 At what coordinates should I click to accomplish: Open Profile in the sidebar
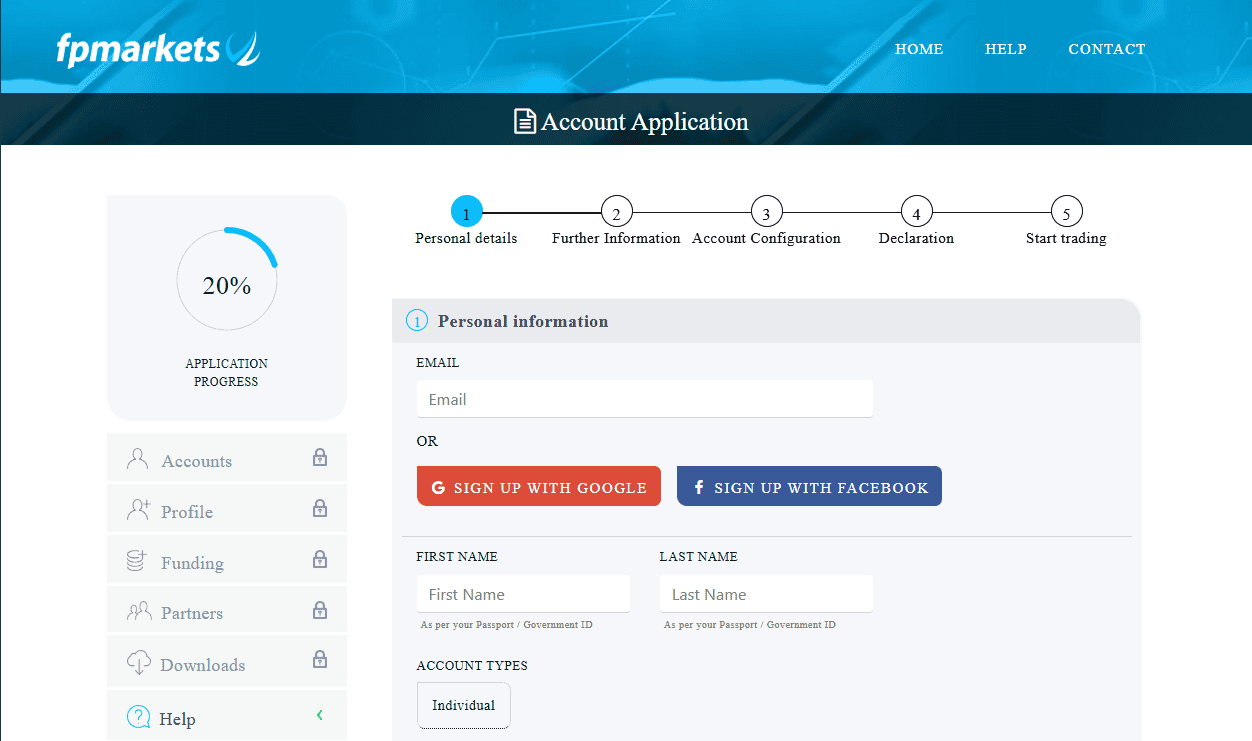pos(227,509)
